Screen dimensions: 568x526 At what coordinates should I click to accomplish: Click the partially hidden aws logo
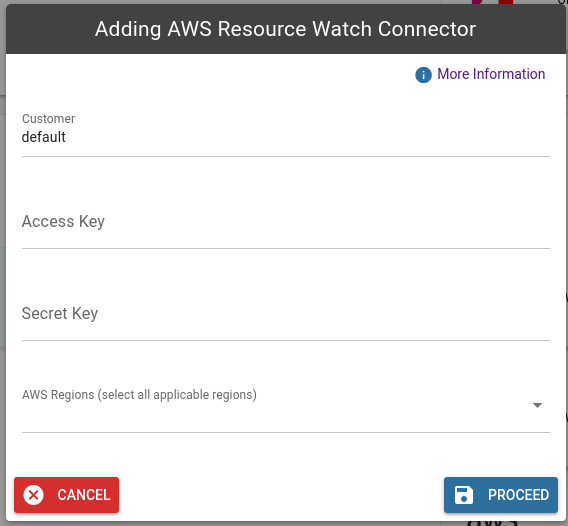(493, 523)
